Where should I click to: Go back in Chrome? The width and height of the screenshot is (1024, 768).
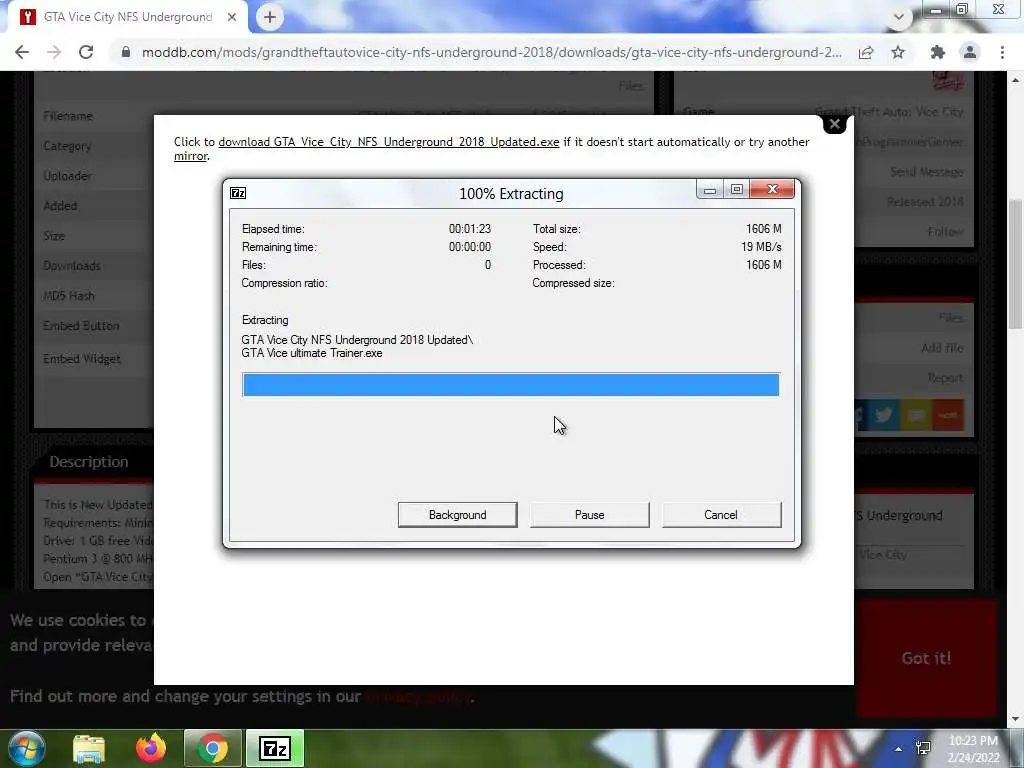(22, 52)
